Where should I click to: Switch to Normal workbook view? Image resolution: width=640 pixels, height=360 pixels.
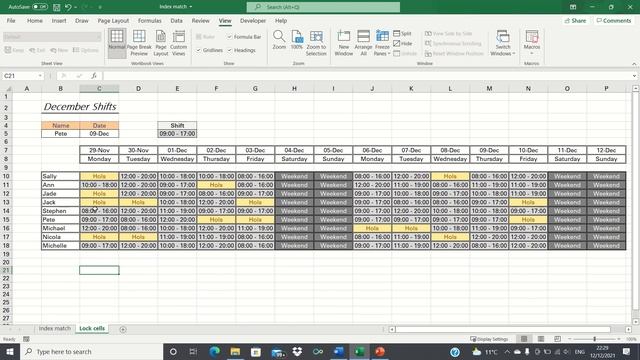pos(117,42)
